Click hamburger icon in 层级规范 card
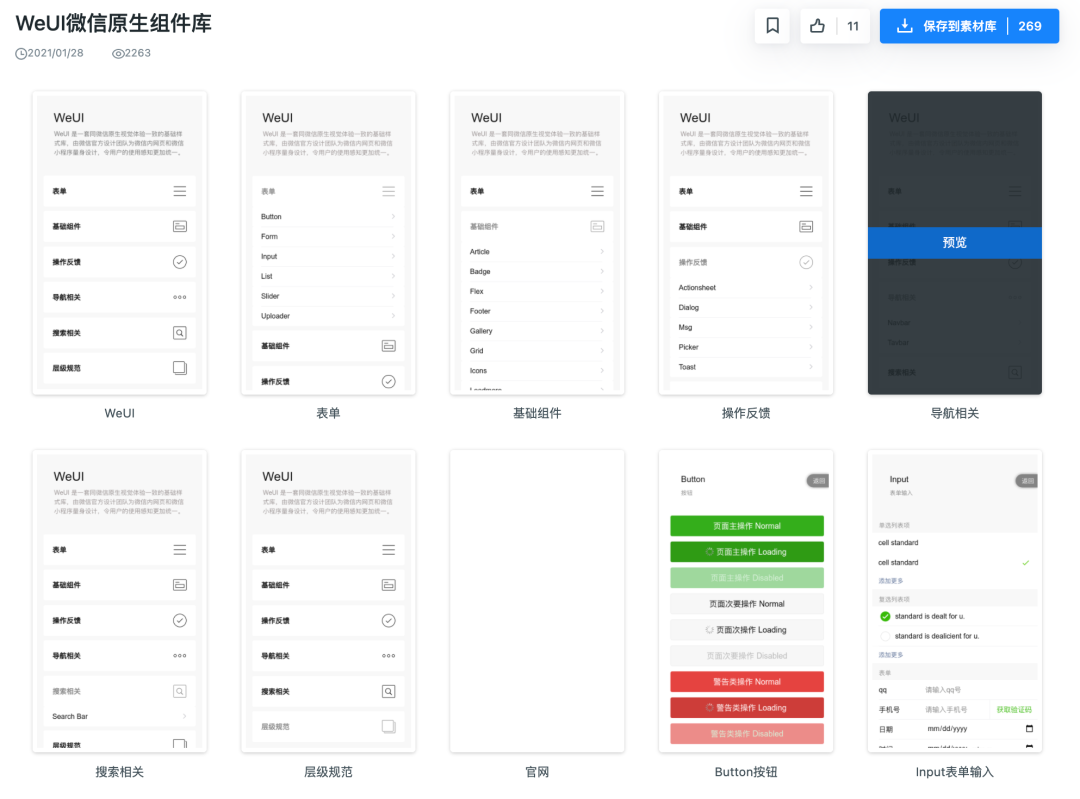 (388, 550)
